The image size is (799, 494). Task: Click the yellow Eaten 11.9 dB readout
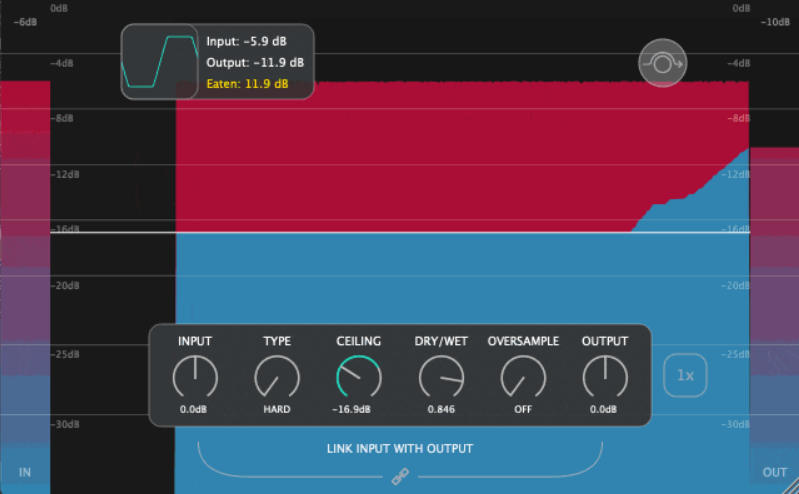click(x=247, y=84)
